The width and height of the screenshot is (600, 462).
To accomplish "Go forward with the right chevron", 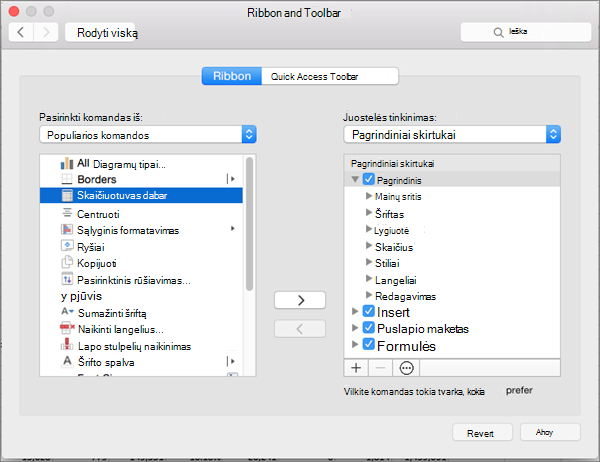I will 46,32.
